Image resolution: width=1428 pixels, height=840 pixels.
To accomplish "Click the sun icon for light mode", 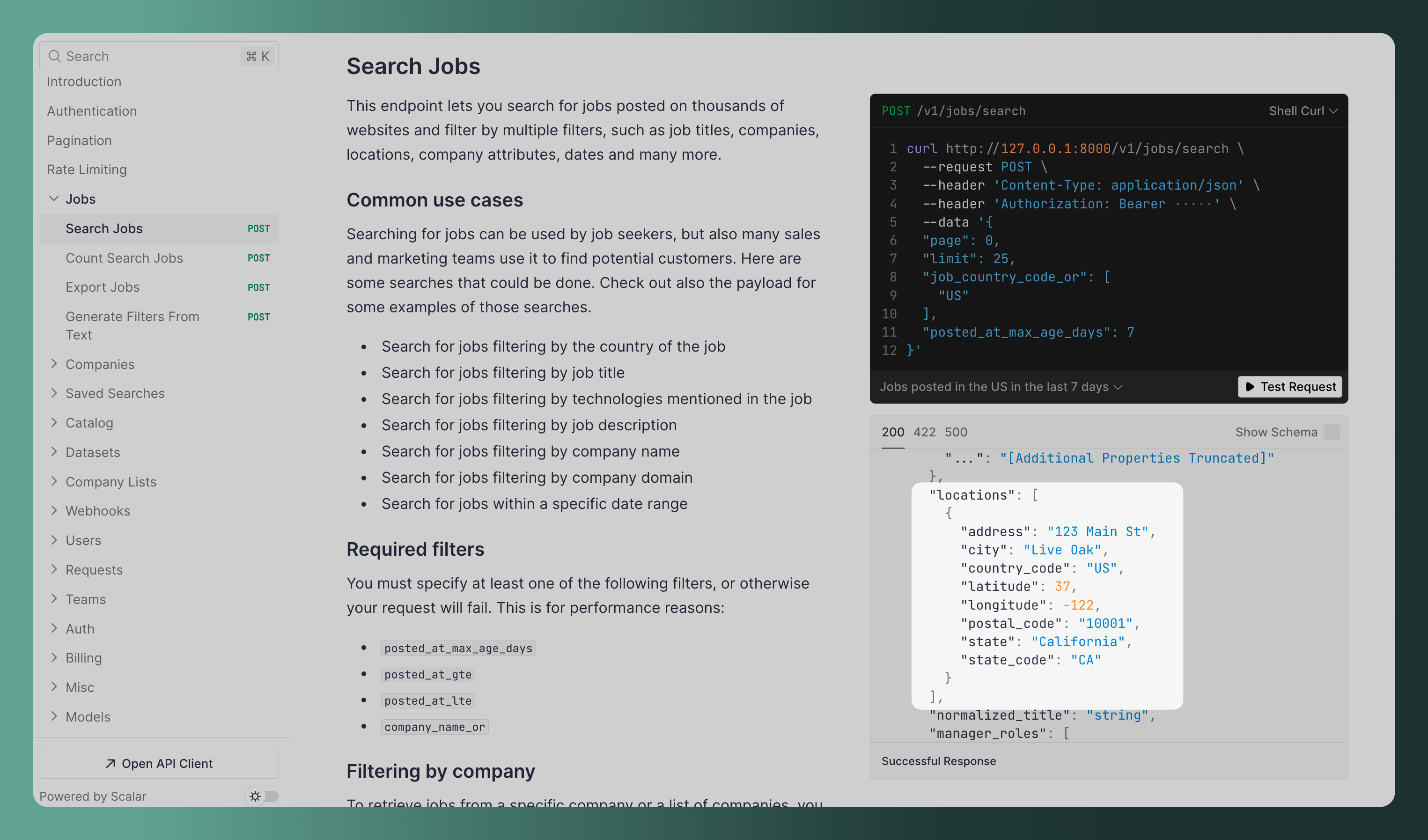I will coord(255,796).
